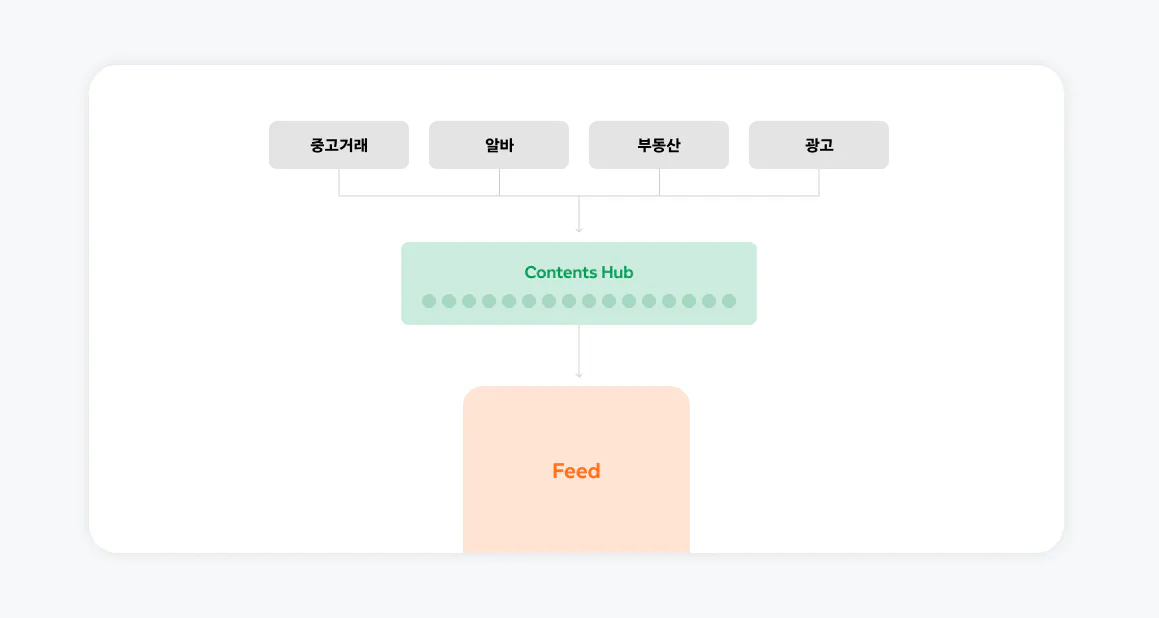Click the connector line beneath 알바
1159x618 pixels.
click(x=500, y=183)
